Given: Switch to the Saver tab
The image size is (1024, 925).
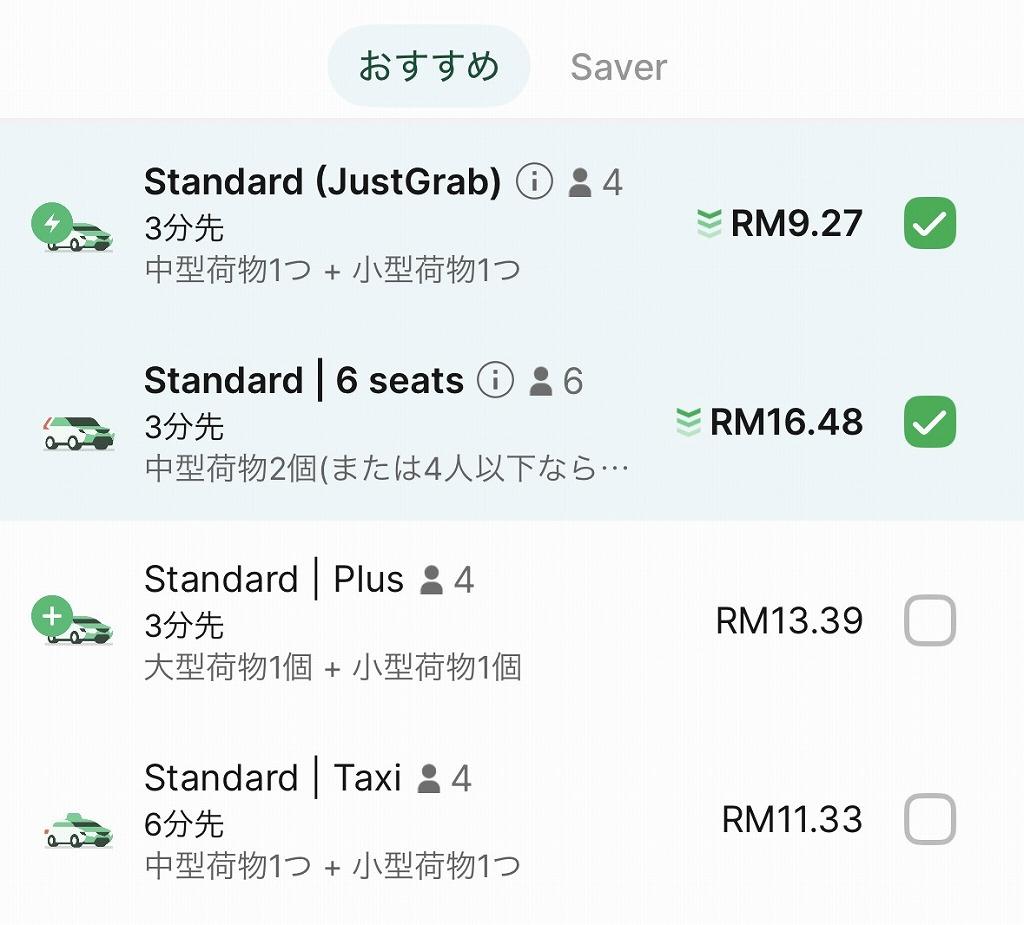Looking at the screenshot, I should point(618,67).
